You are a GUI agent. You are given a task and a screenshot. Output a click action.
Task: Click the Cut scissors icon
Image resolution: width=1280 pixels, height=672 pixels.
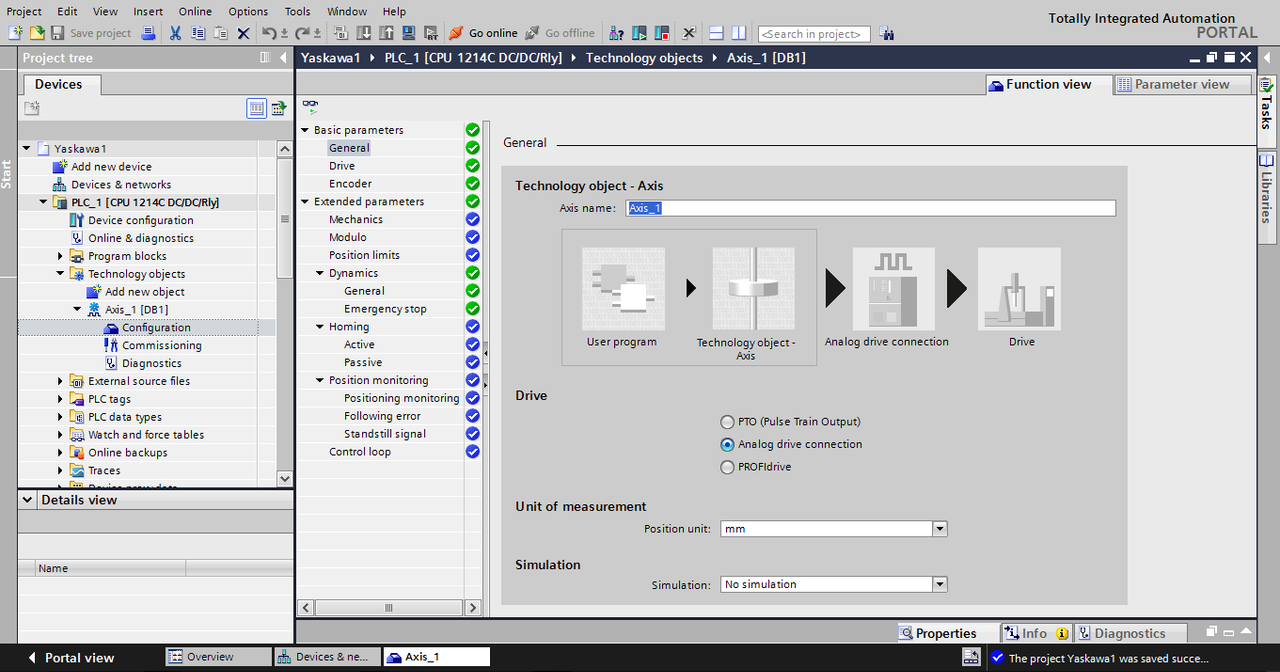[176, 33]
